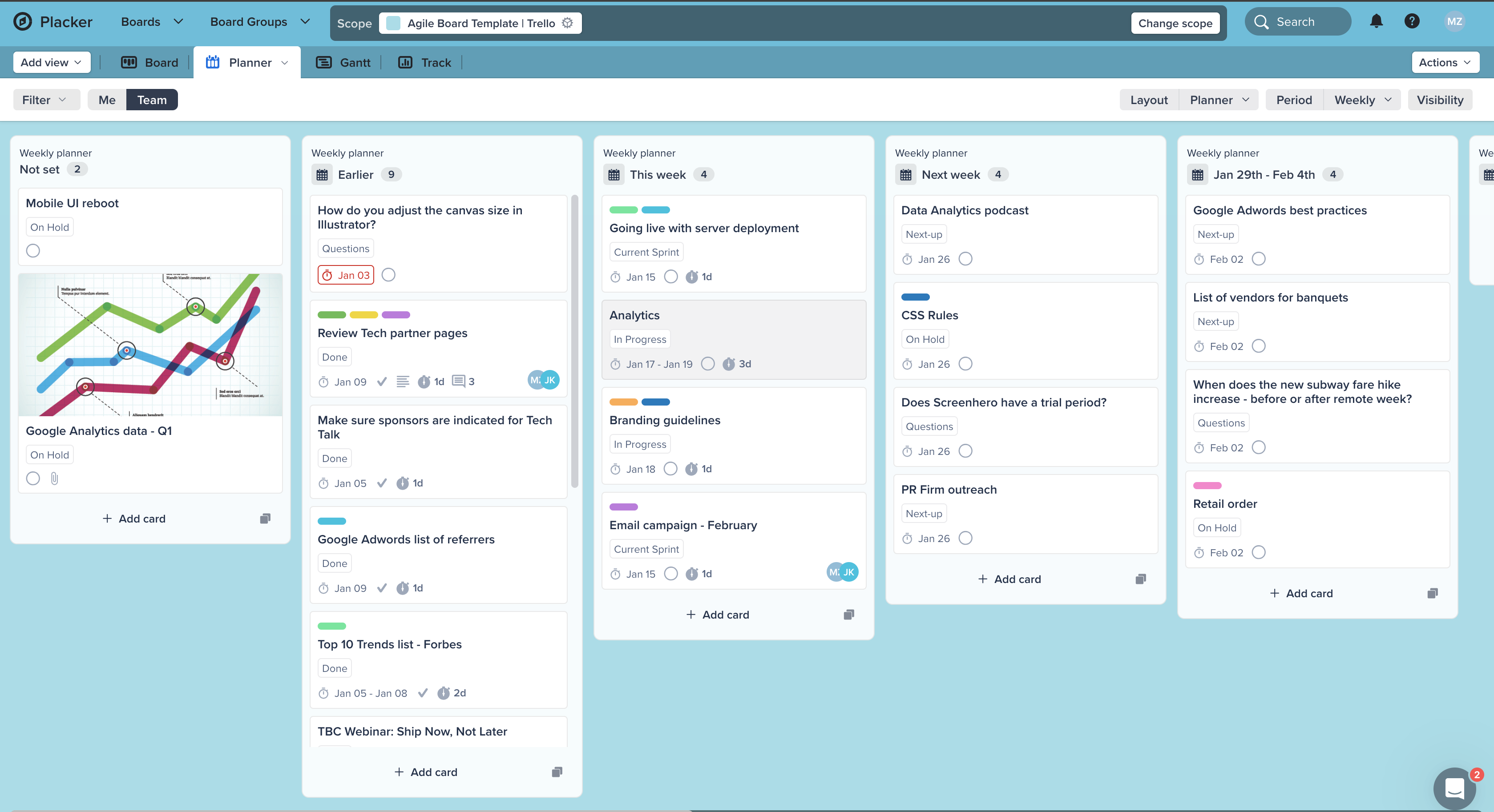This screenshot has height=812, width=1494.
Task: Mark Mobile UI reboot card complete
Action: pos(33,251)
